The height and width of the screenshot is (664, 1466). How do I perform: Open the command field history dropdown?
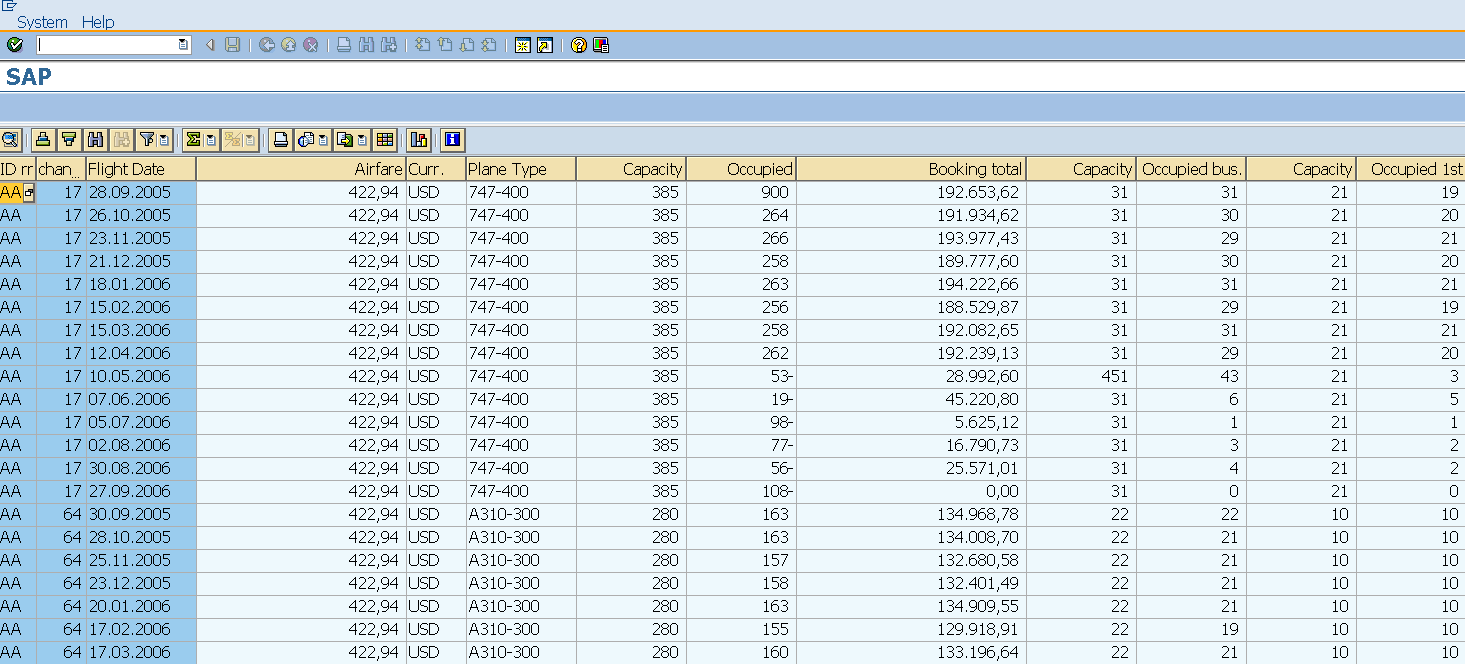pyautogui.click(x=183, y=45)
